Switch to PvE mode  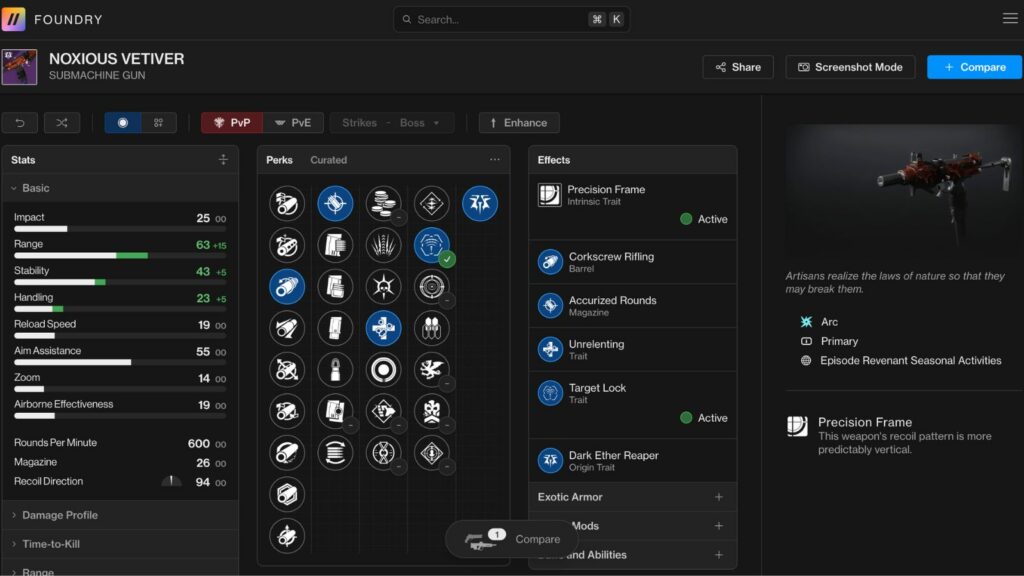pos(293,123)
